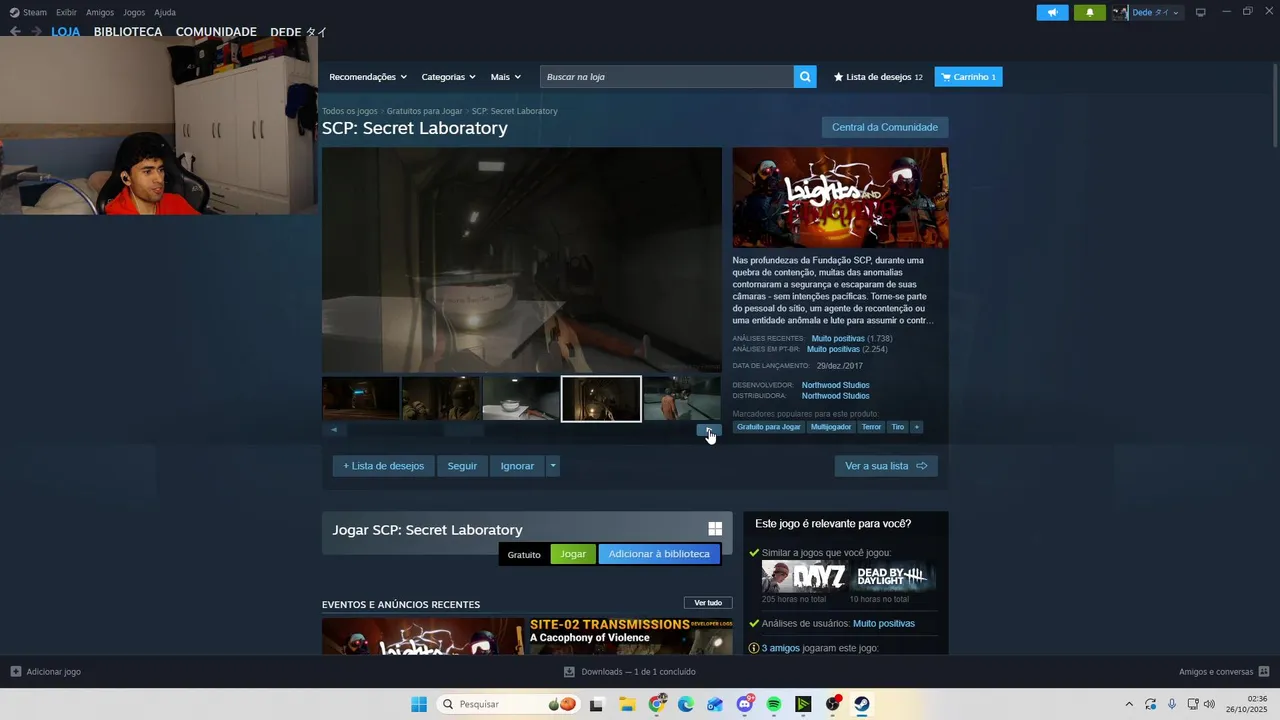Open the Downloads status bar entry
1280x720 pixels.
pyautogui.click(x=630, y=672)
